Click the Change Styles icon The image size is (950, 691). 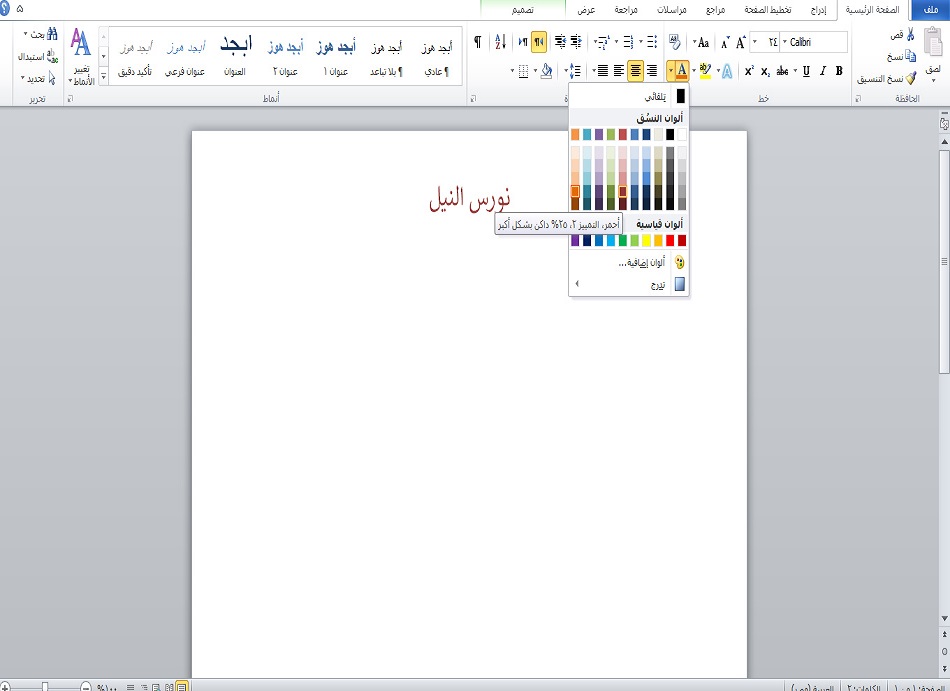click(x=81, y=43)
